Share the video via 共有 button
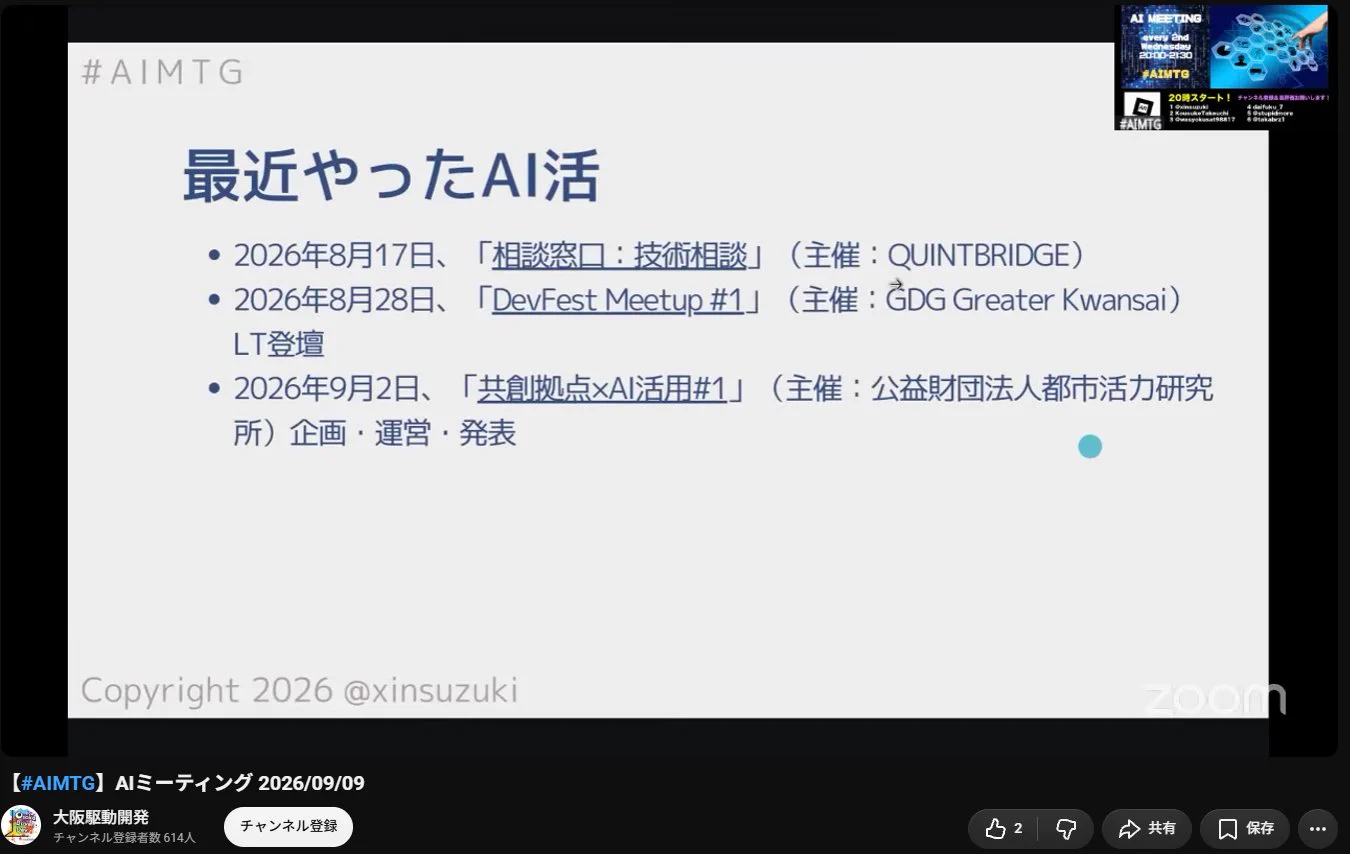 tap(1146, 828)
